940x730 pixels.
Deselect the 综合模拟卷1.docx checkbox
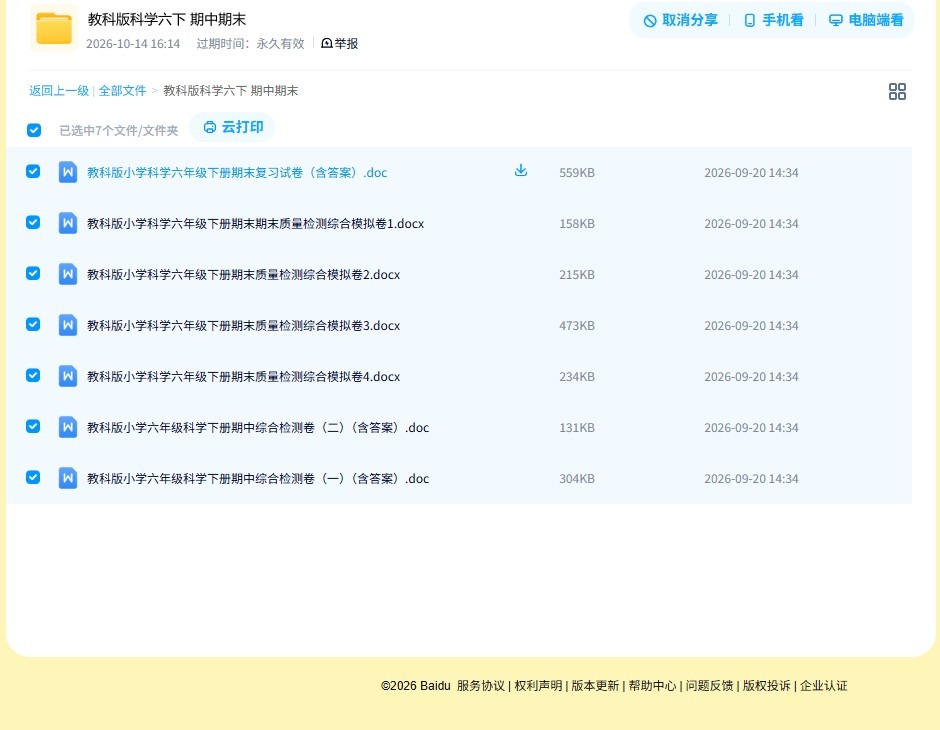point(33,222)
